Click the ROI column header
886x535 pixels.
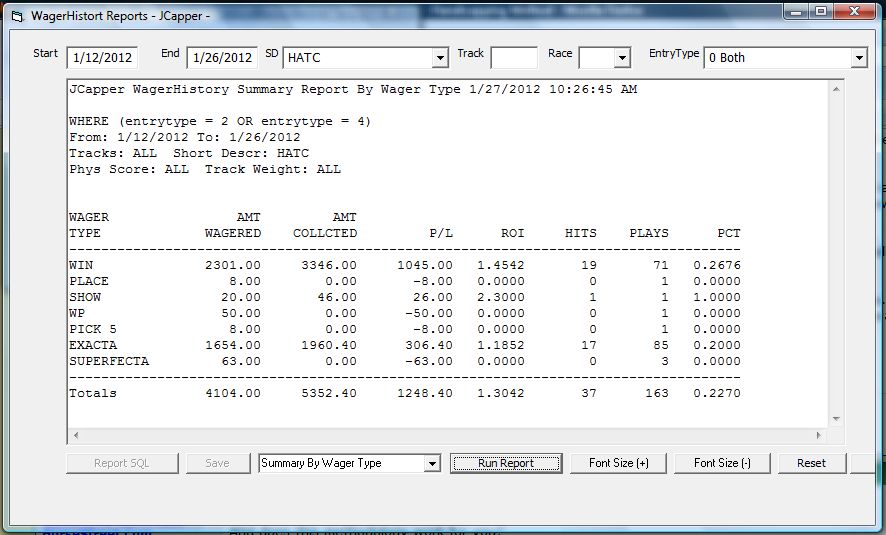point(513,233)
